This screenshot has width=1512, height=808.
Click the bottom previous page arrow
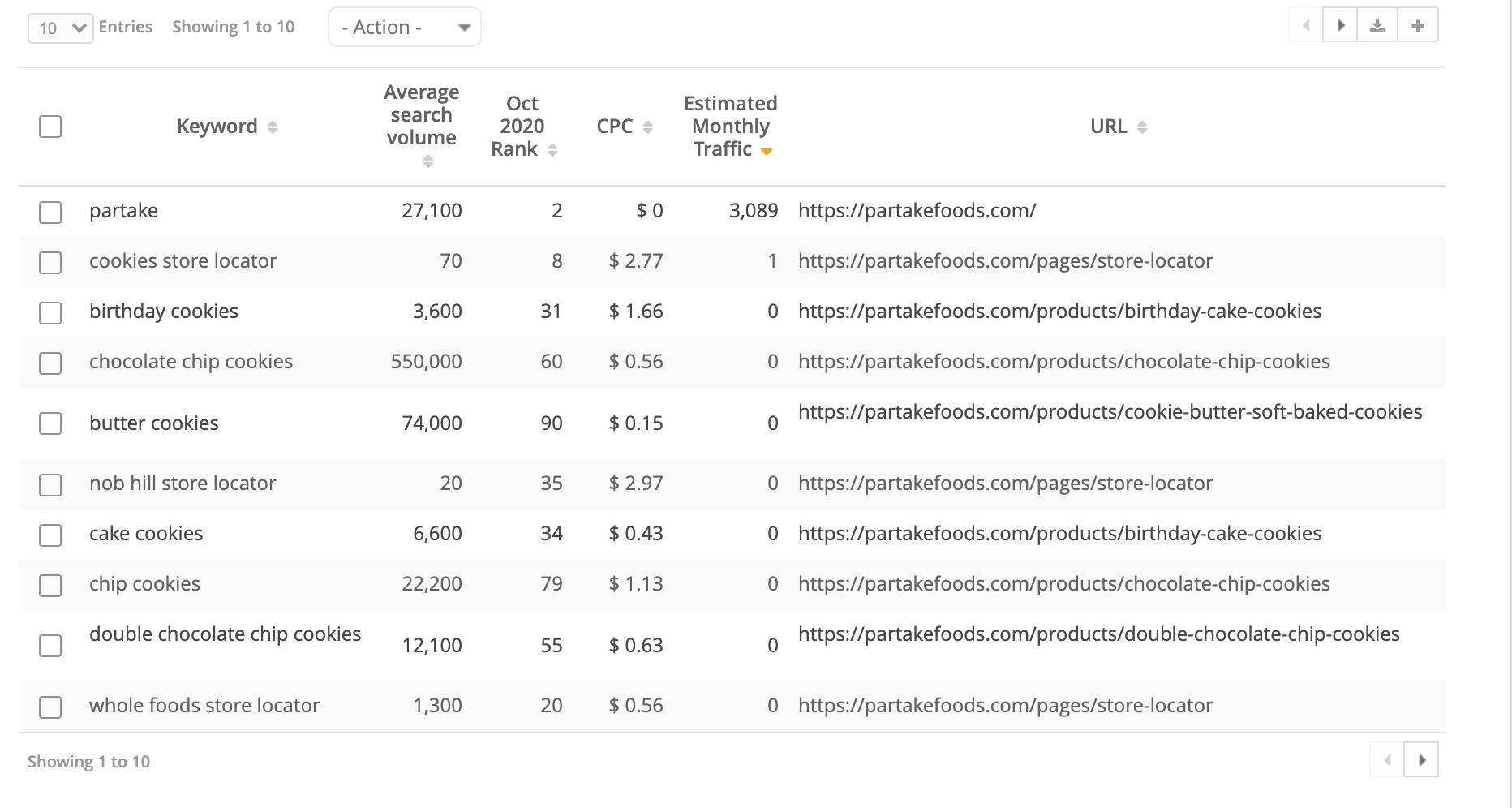(1387, 760)
